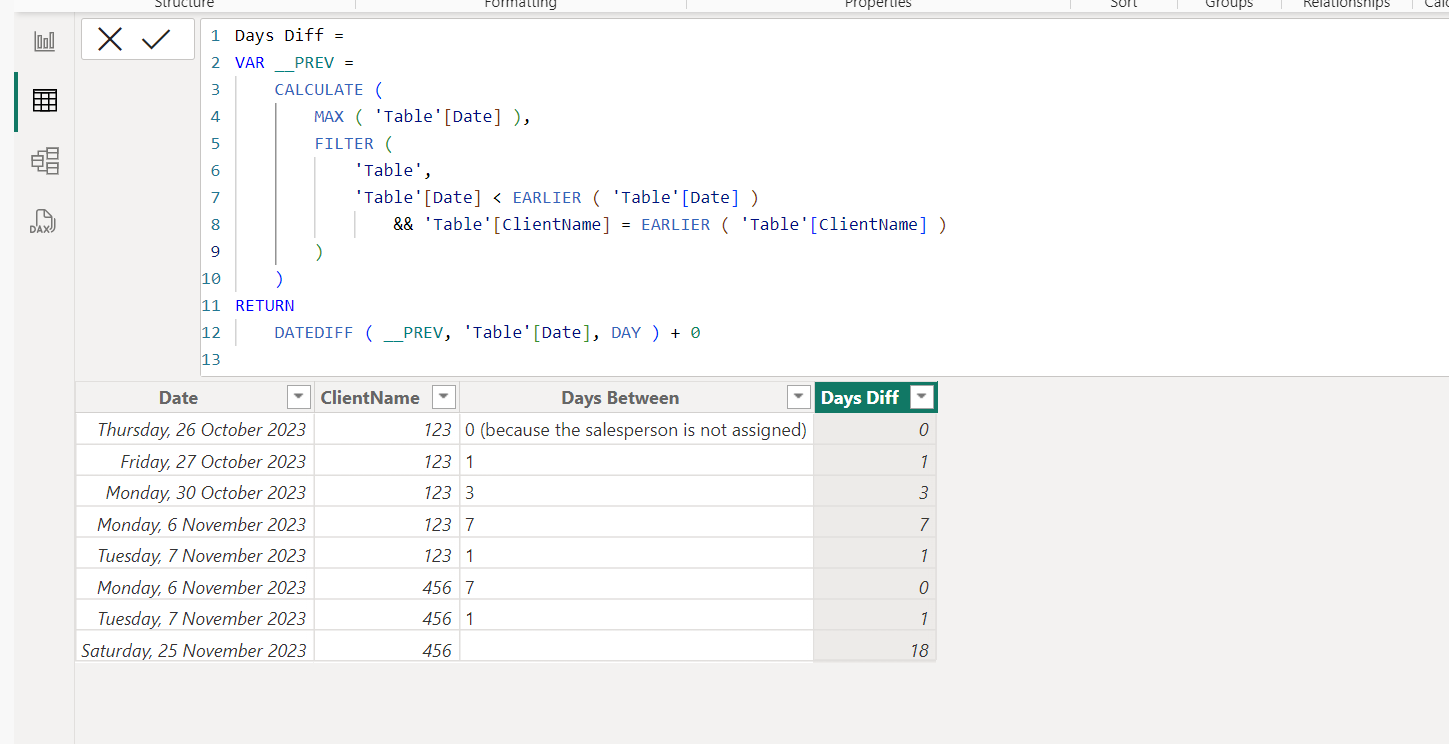Switch to the Table data view
Viewport: 1449px width, 744px height.
point(45,101)
